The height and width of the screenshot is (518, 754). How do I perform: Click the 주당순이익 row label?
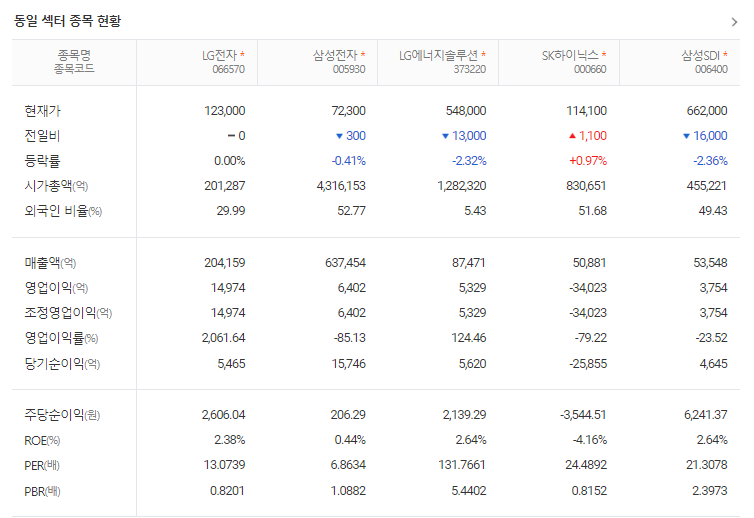[62, 415]
